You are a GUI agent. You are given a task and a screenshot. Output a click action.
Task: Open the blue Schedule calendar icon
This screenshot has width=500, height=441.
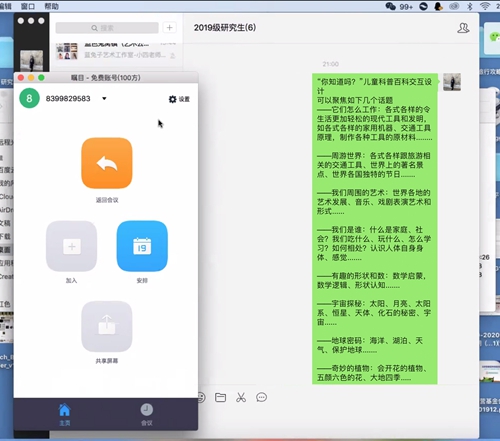[142, 246]
